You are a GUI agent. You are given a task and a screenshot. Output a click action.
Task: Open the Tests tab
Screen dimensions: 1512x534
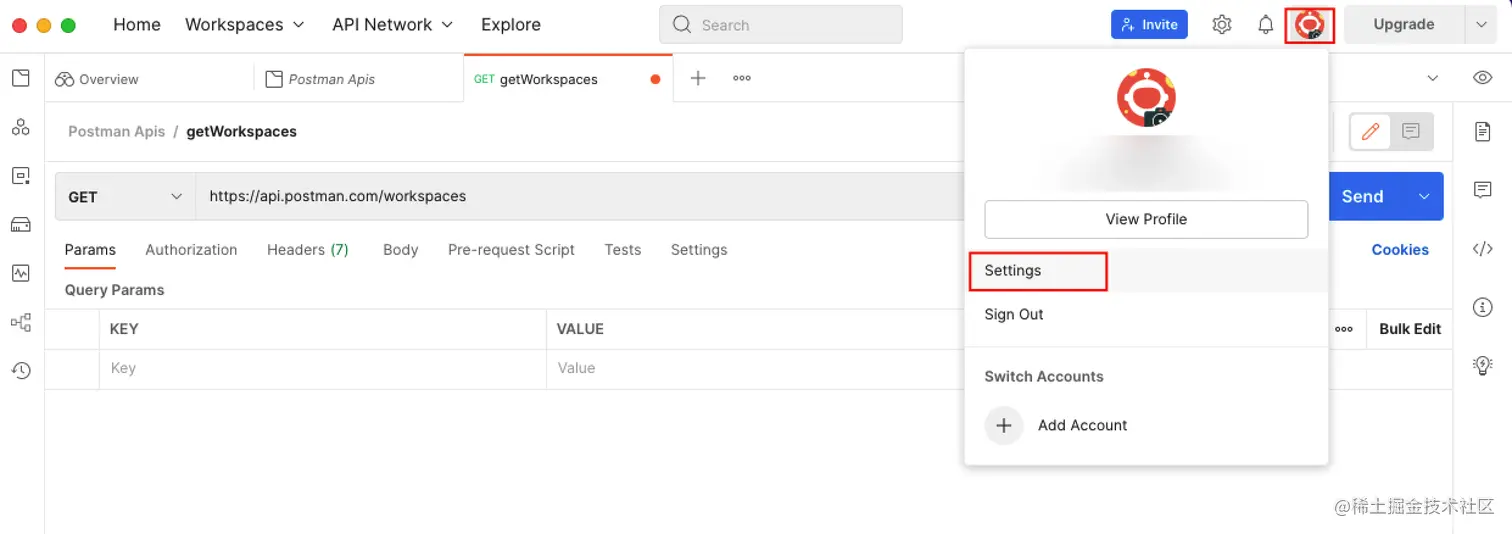click(623, 250)
